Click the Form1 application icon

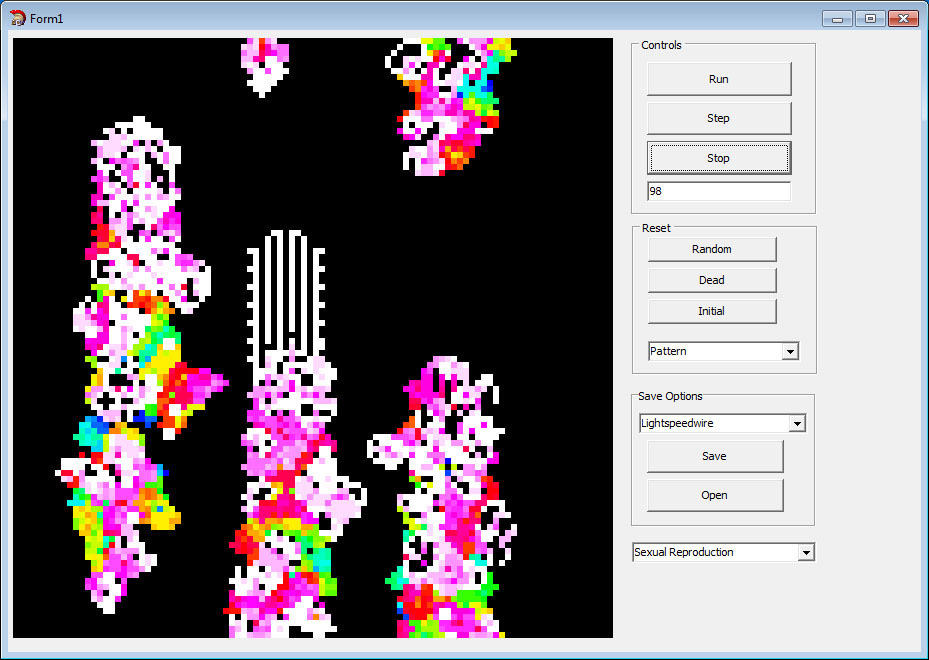click(x=18, y=18)
